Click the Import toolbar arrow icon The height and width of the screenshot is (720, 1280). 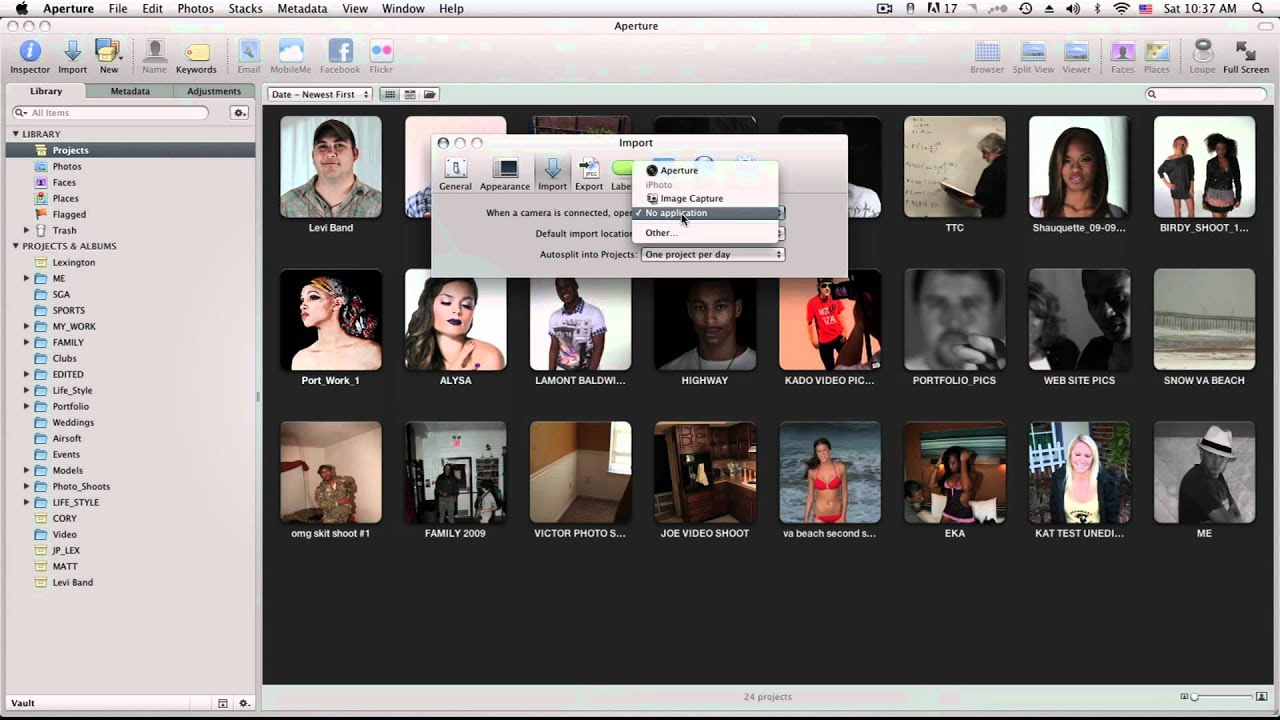point(72,52)
